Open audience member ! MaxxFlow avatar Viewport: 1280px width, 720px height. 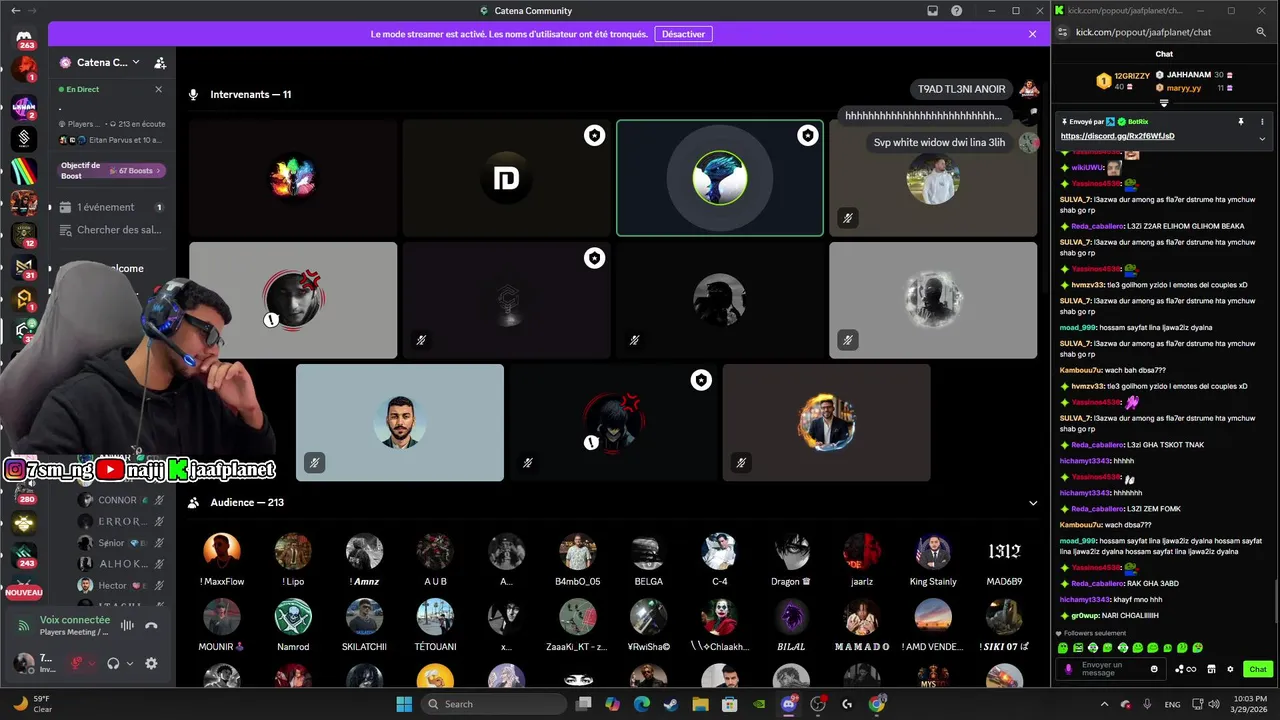coord(222,552)
